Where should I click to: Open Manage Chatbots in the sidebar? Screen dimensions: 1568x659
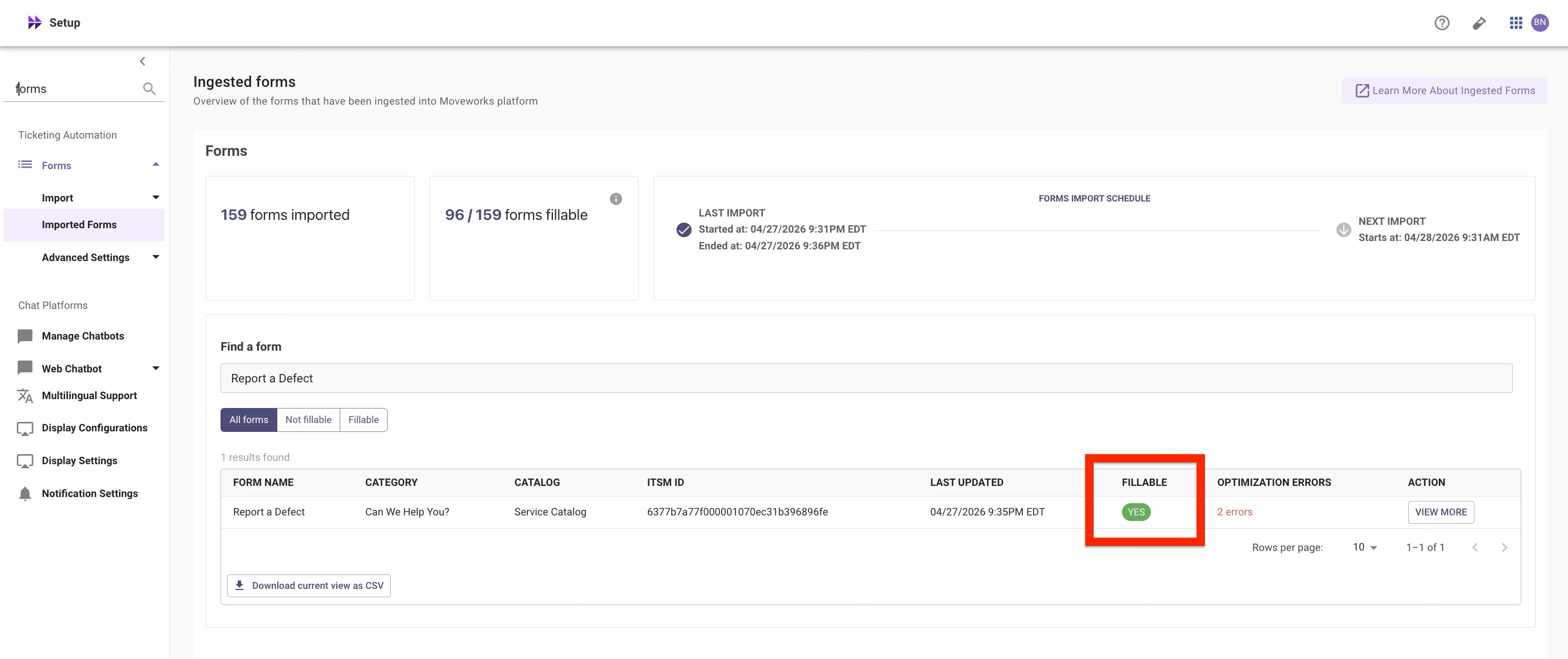pyautogui.click(x=83, y=336)
